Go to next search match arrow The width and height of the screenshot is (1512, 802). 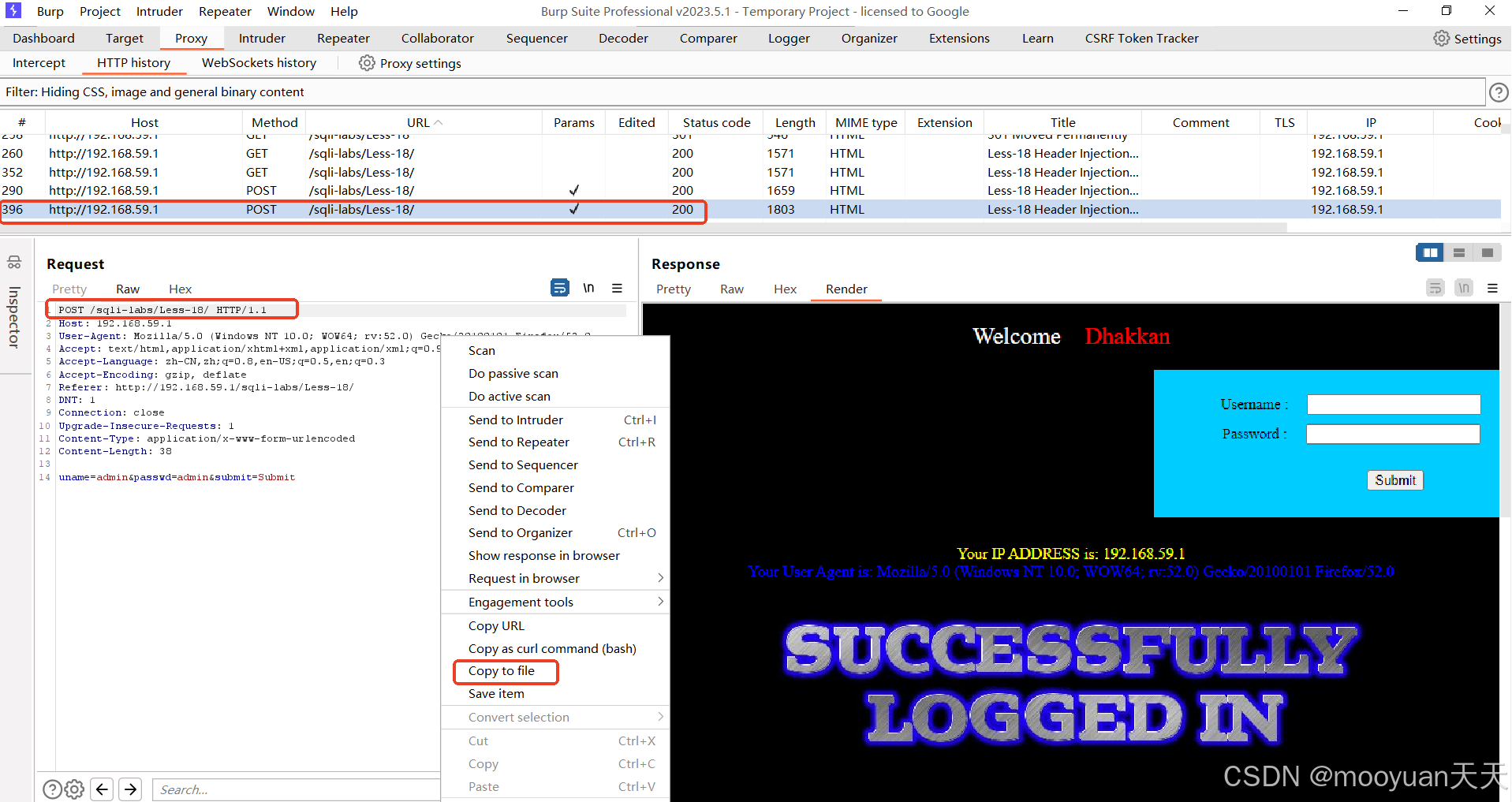coord(131,789)
